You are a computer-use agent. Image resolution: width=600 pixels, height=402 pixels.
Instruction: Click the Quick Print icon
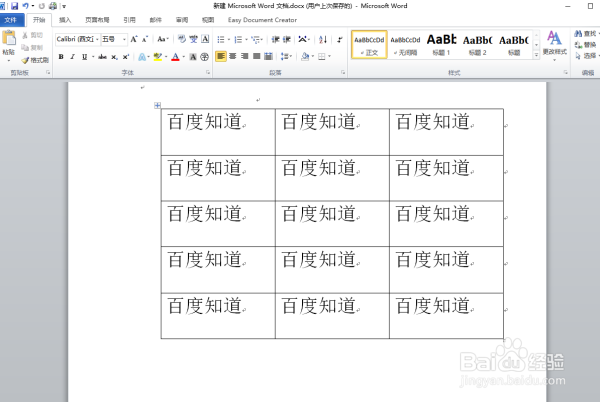click(x=53, y=6)
